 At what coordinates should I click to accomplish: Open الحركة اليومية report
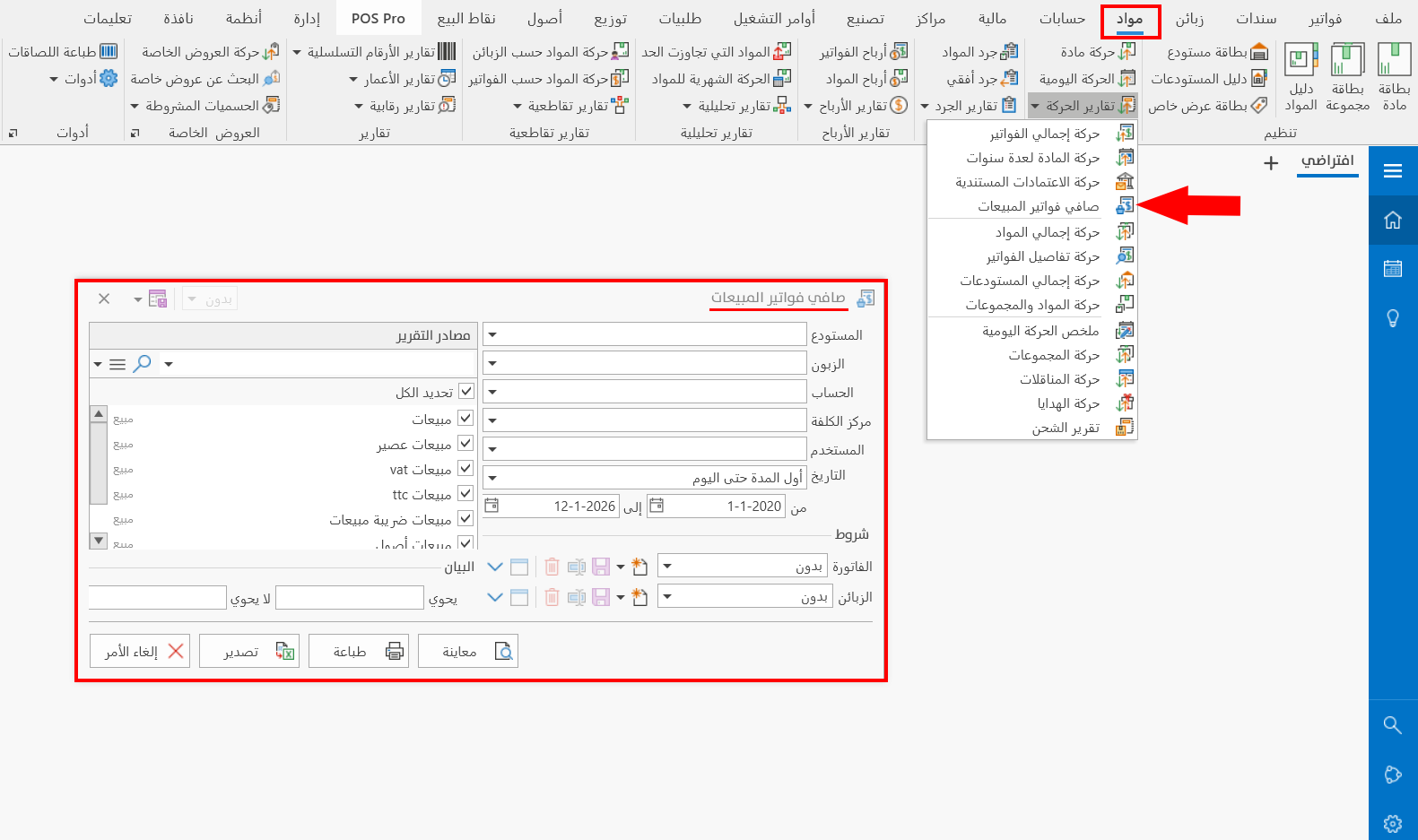tap(1087, 79)
